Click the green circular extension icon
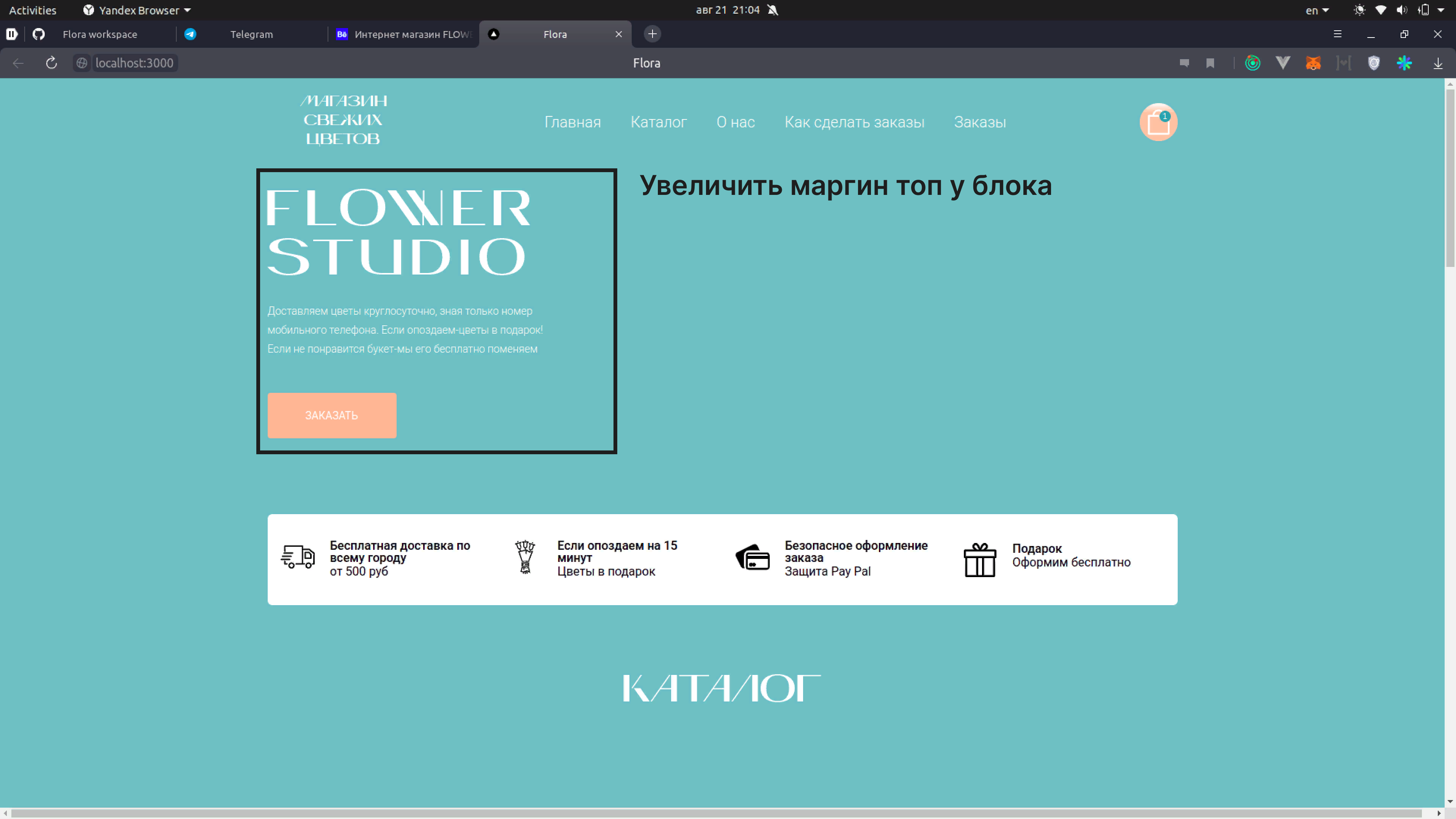1456x819 pixels. 1252,63
